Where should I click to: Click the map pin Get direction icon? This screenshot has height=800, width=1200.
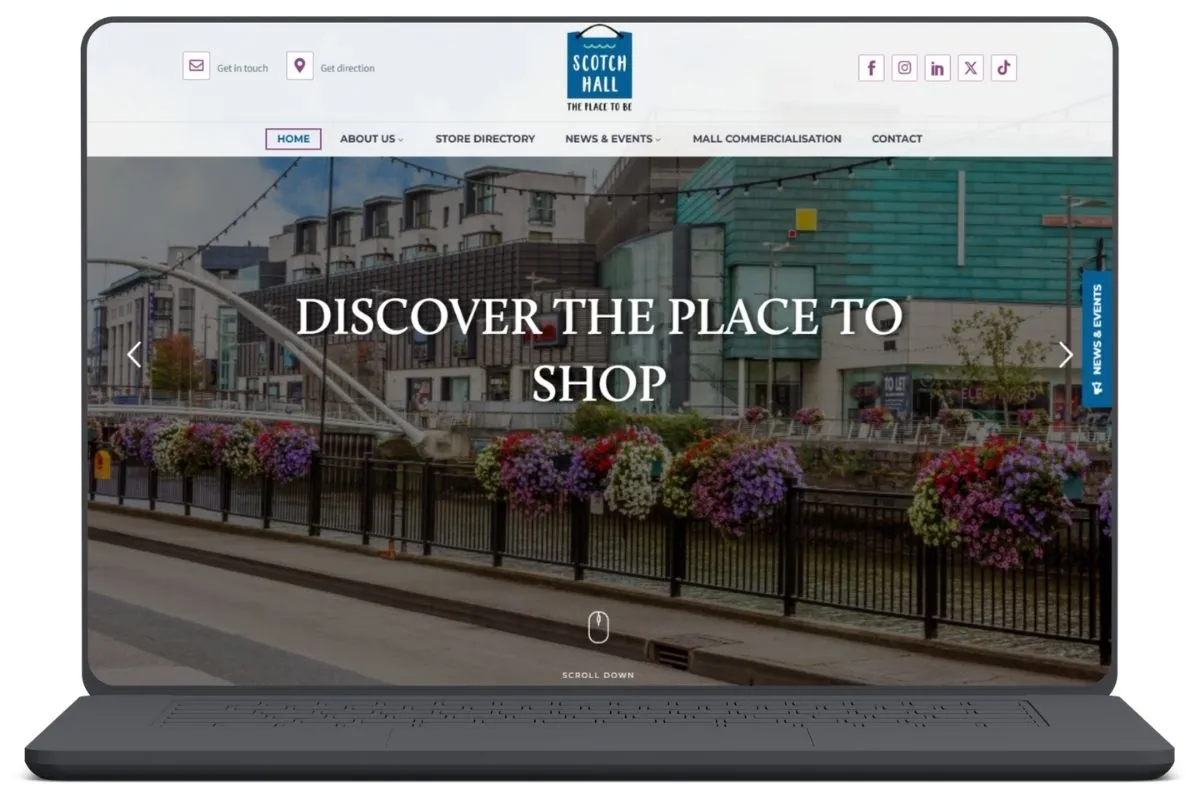tap(299, 67)
